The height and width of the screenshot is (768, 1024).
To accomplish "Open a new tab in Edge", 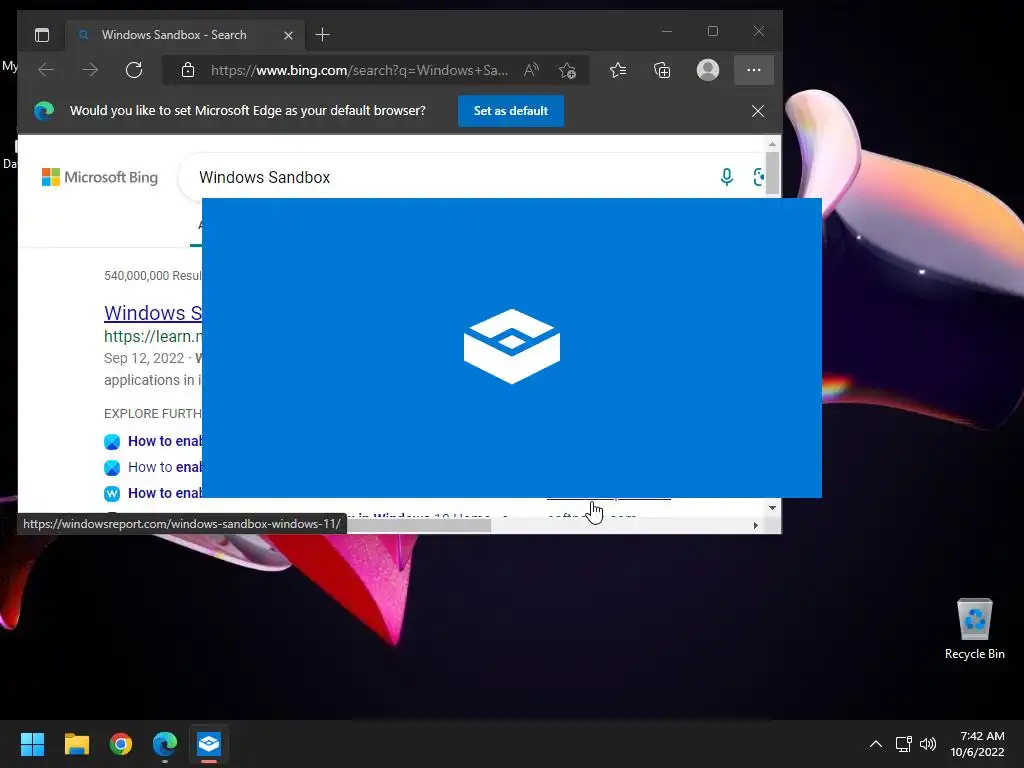I will [x=323, y=35].
